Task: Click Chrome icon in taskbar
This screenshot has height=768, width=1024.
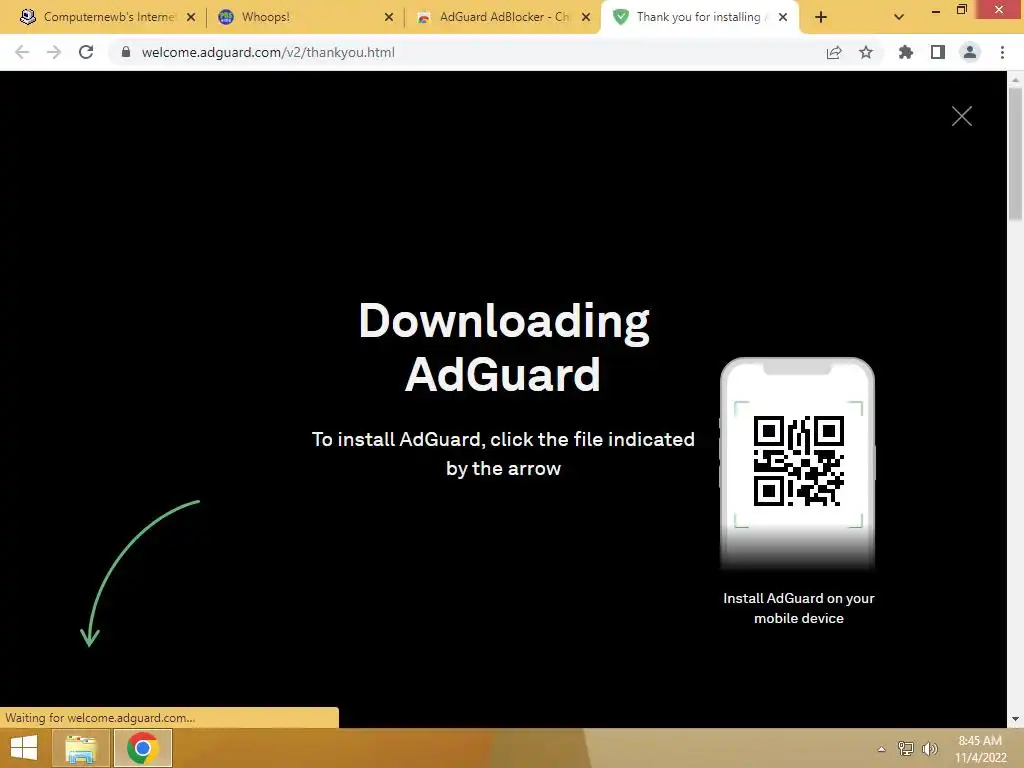Action: click(x=143, y=748)
